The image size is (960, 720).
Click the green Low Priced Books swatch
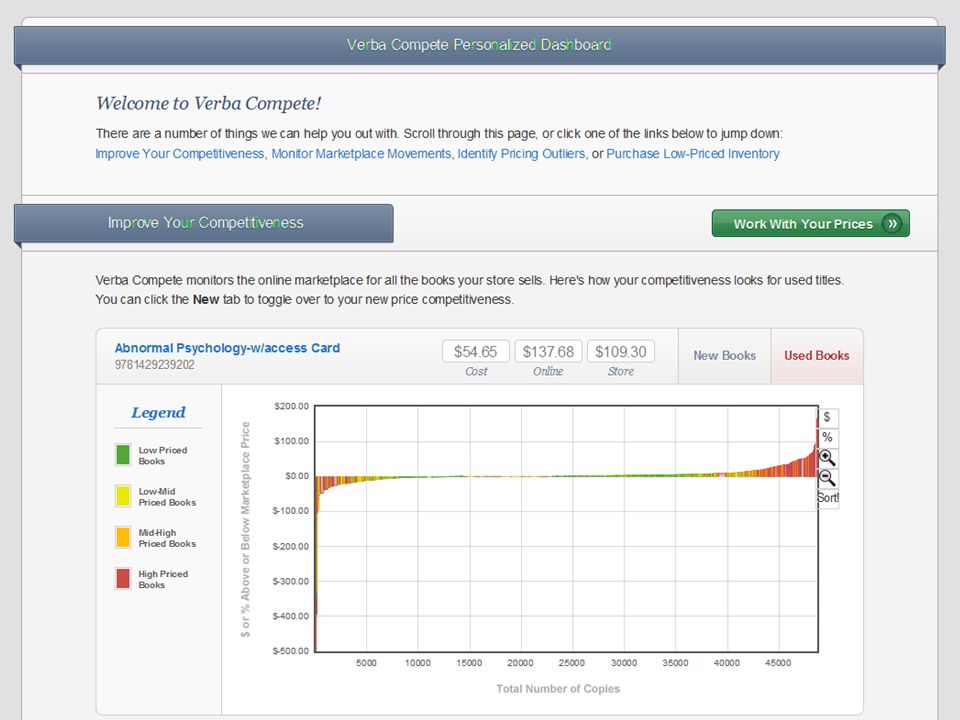click(123, 455)
